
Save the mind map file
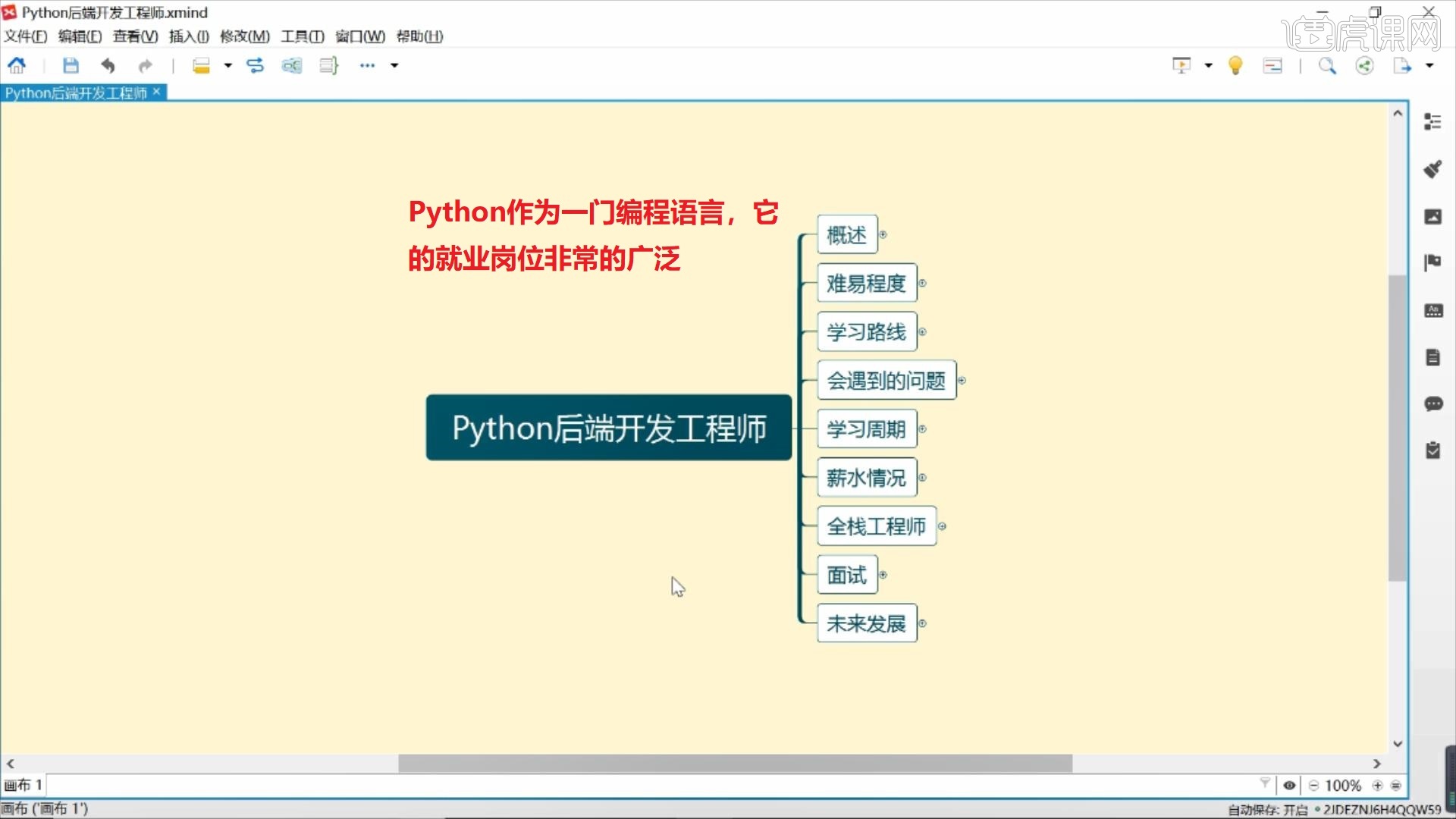click(71, 65)
